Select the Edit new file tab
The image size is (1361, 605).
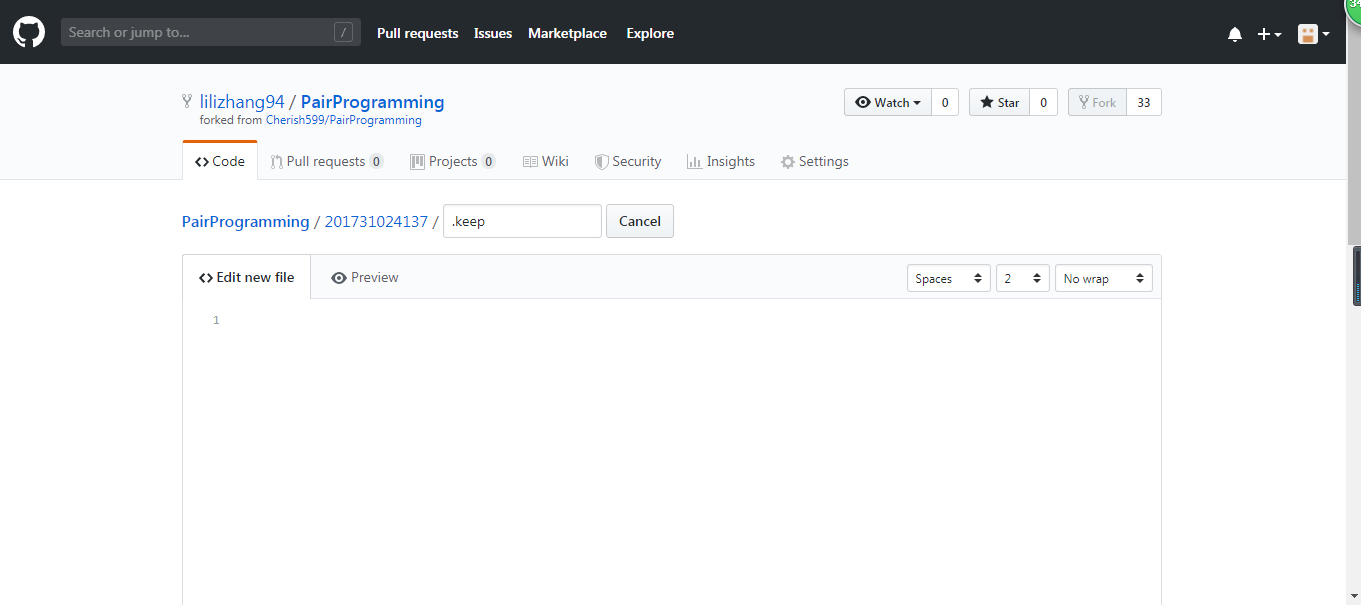[x=247, y=277]
